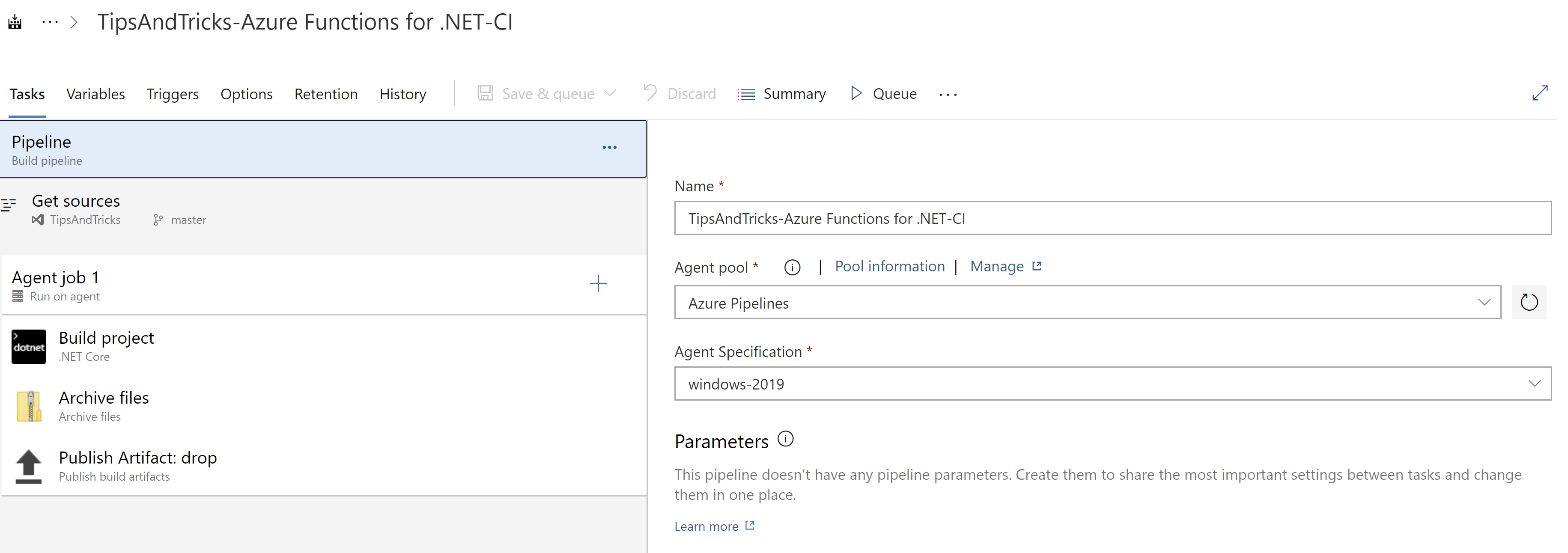Open the Pool information link
This screenshot has height=553, width=1568.
pos(889,267)
